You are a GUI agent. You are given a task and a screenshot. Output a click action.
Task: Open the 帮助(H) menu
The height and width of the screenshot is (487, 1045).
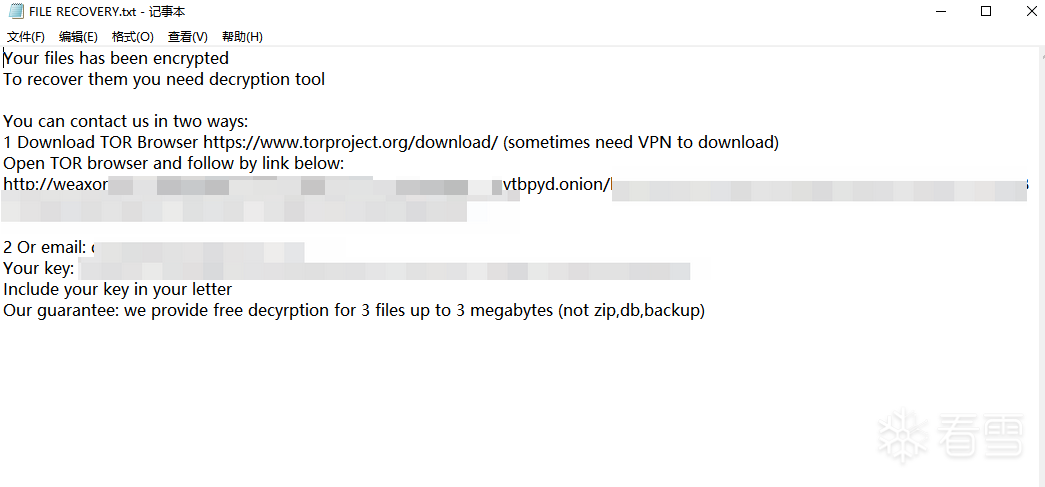pyautogui.click(x=242, y=37)
